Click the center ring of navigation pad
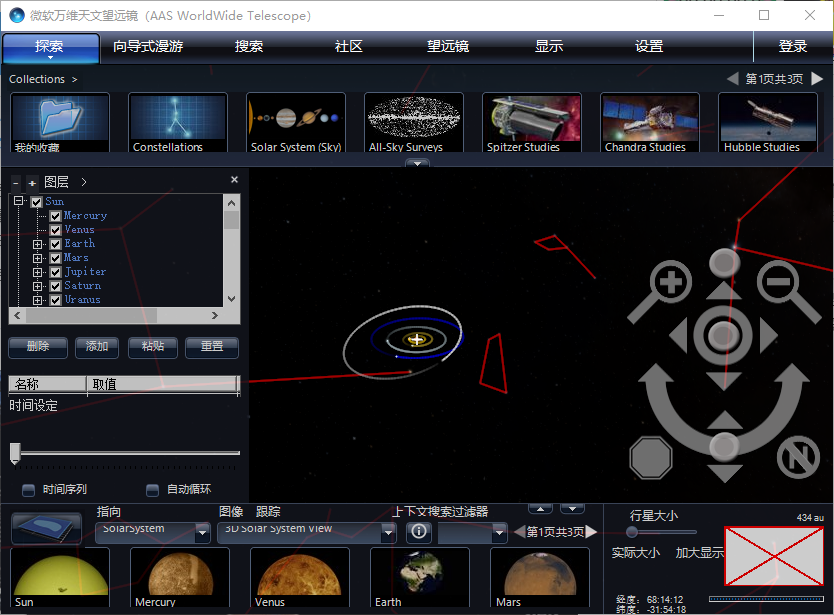This screenshot has width=834, height=615. pos(723,335)
